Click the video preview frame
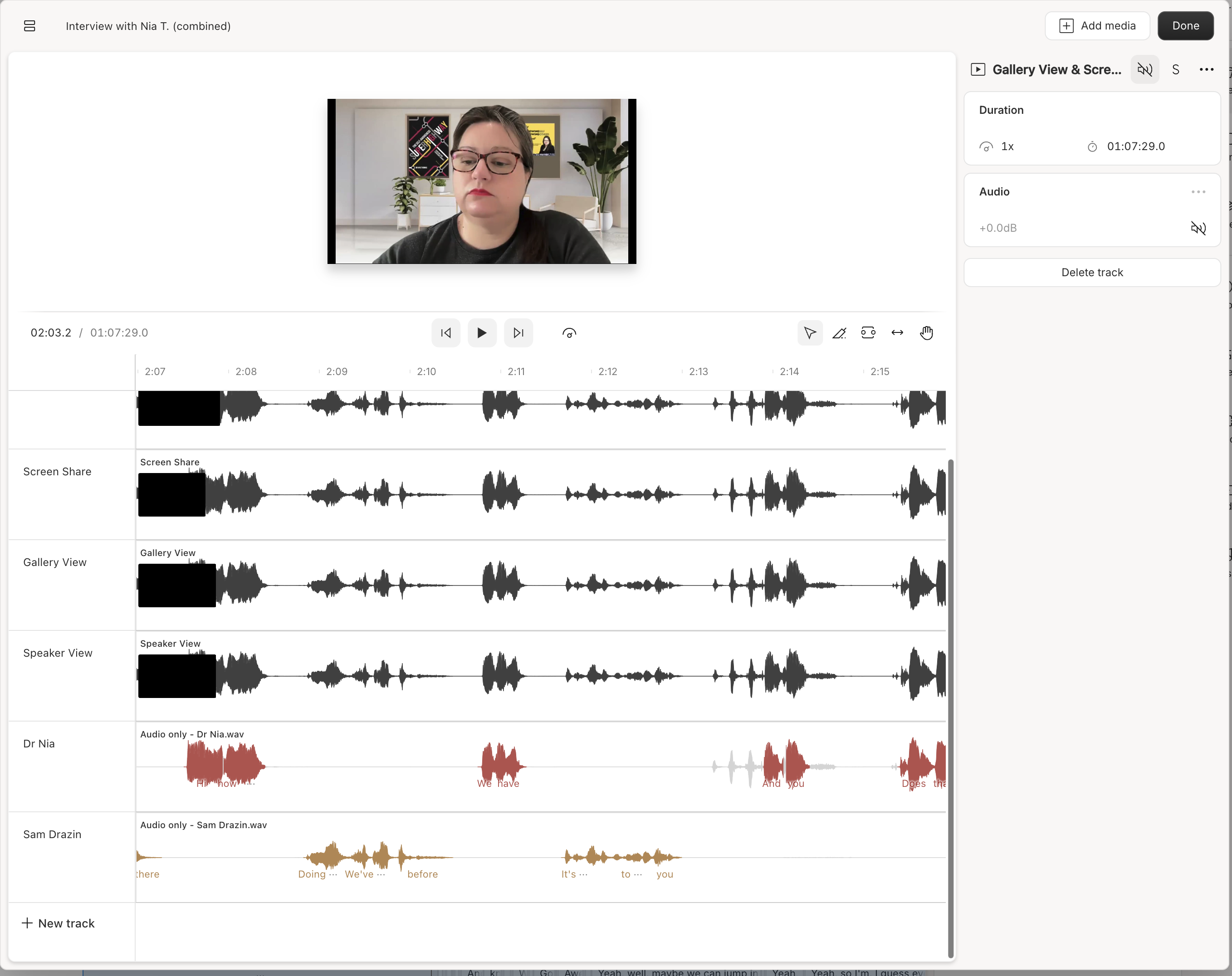Viewport: 1232px width, 976px height. (482, 181)
